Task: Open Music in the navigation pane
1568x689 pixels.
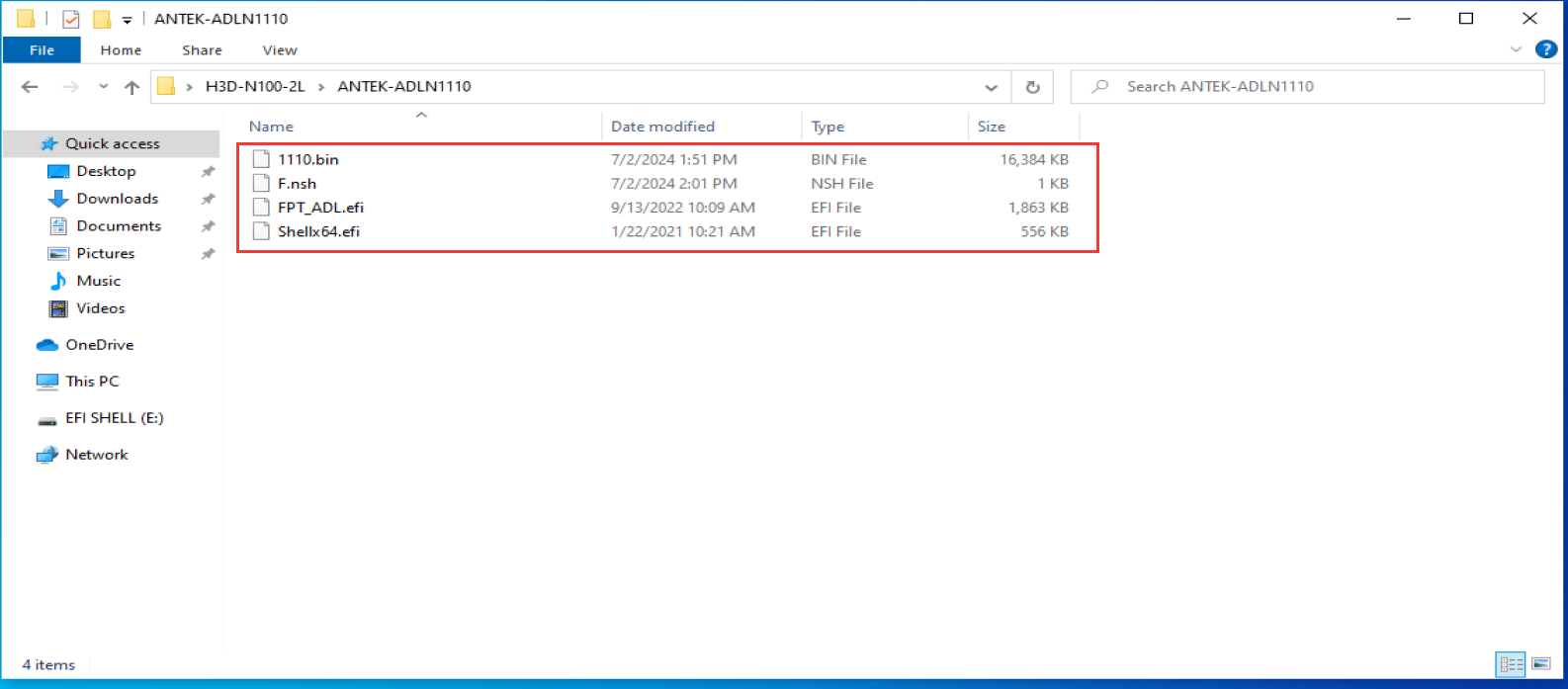Action: pyautogui.click(x=98, y=281)
